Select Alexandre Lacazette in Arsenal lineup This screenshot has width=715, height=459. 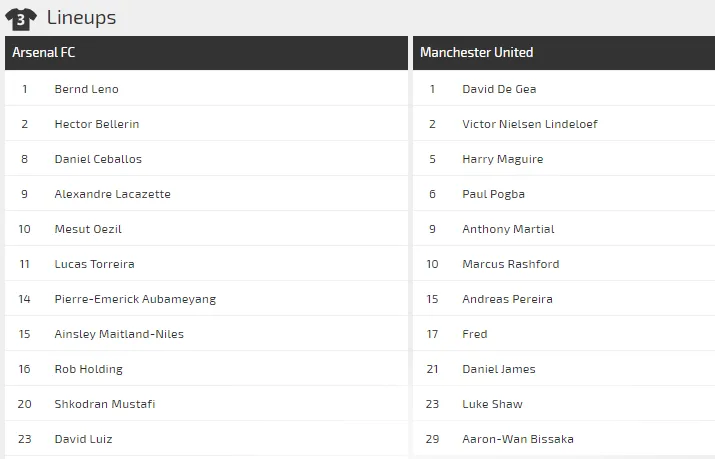112,194
